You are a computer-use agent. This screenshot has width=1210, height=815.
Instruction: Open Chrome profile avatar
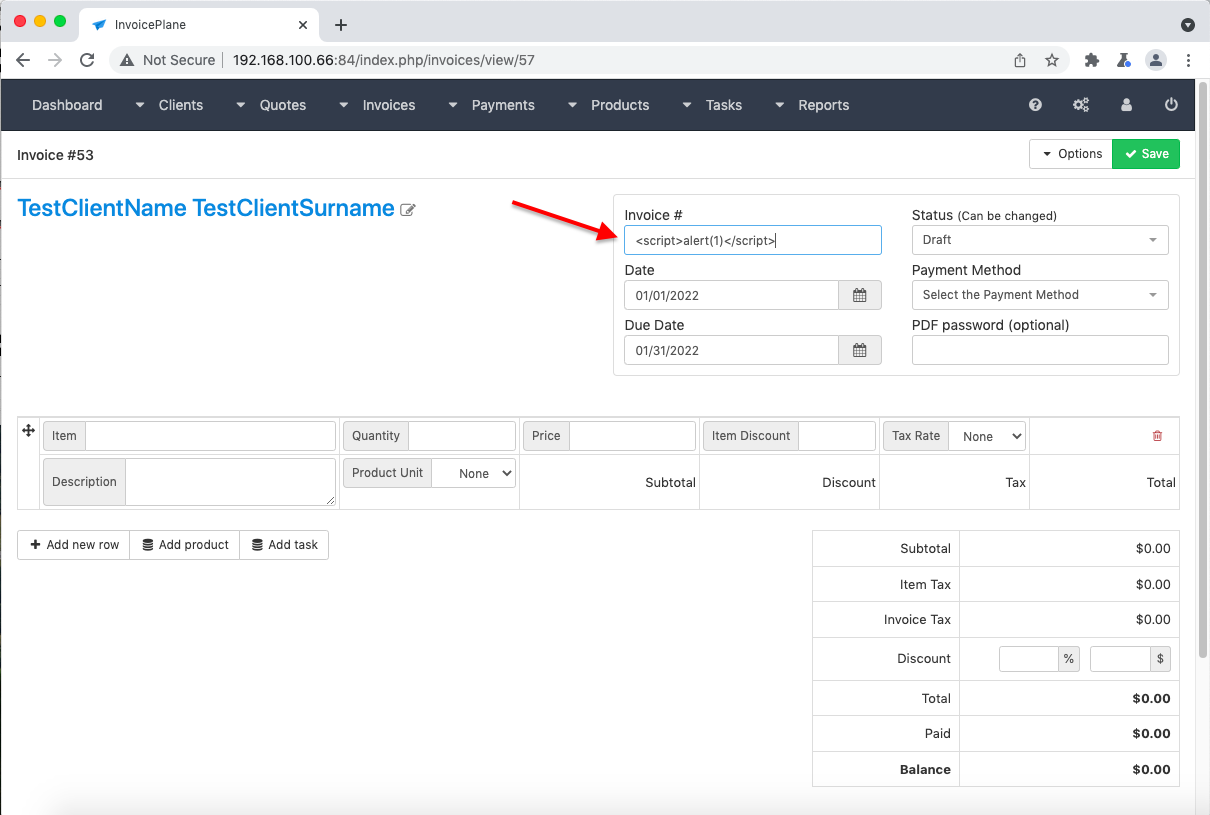click(x=1156, y=60)
